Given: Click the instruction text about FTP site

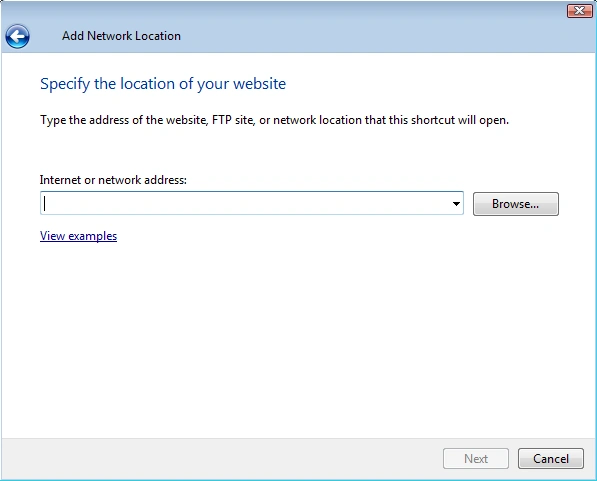Looking at the screenshot, I should 275,120.
